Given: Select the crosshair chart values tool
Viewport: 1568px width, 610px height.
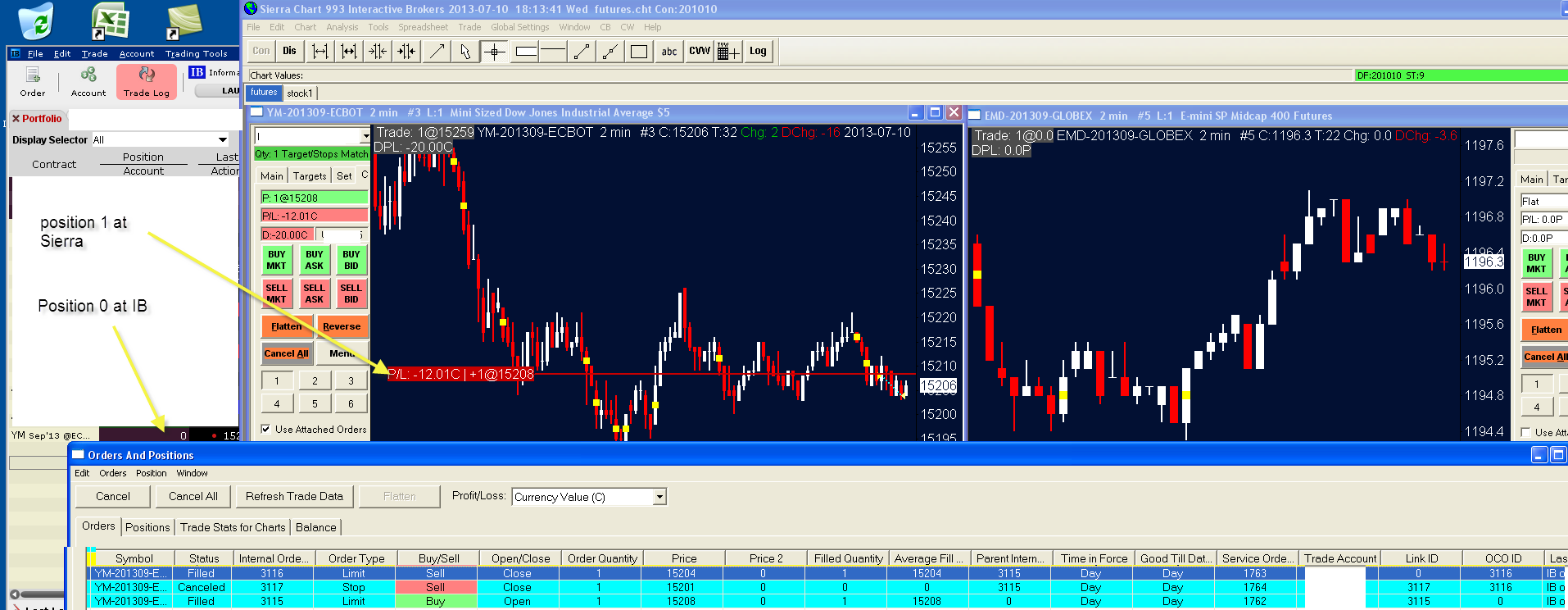Looking at the screenshot, I should pyautogui.click(x=494, y=52).
